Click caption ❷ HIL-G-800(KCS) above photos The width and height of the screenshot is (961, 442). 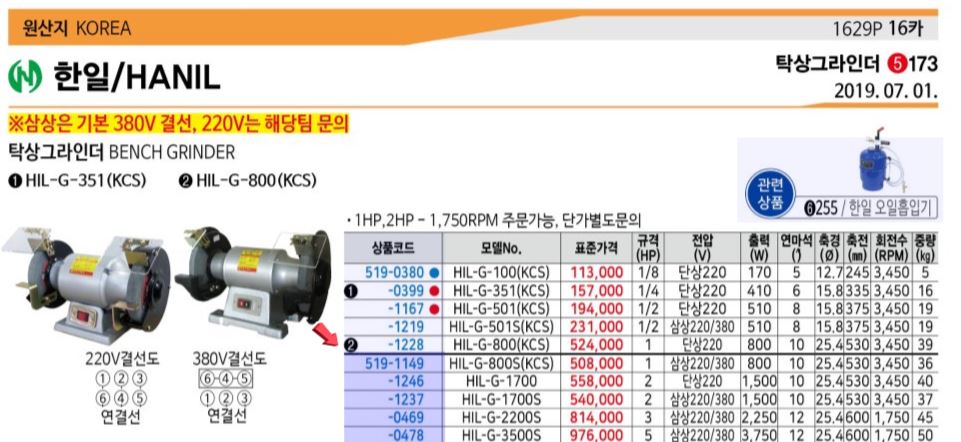pos(248,181)
